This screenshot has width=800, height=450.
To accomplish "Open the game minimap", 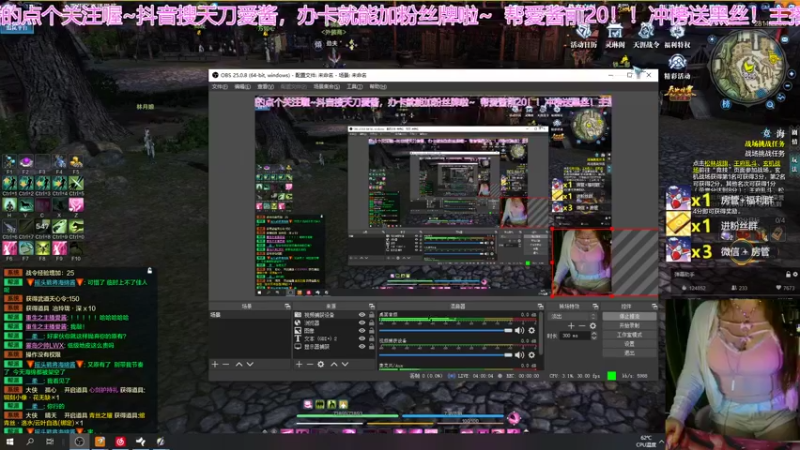I will (748, 67).
